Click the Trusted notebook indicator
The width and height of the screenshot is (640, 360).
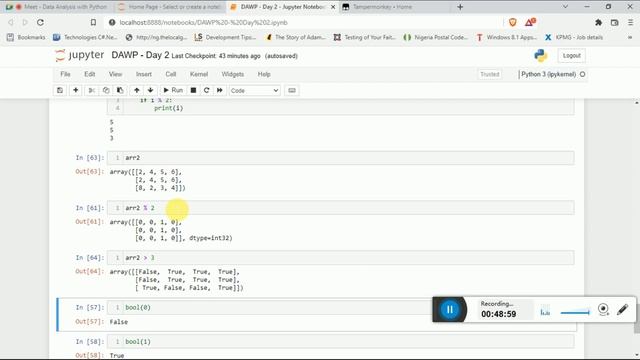pyautogui.click(x=490, y=74)
